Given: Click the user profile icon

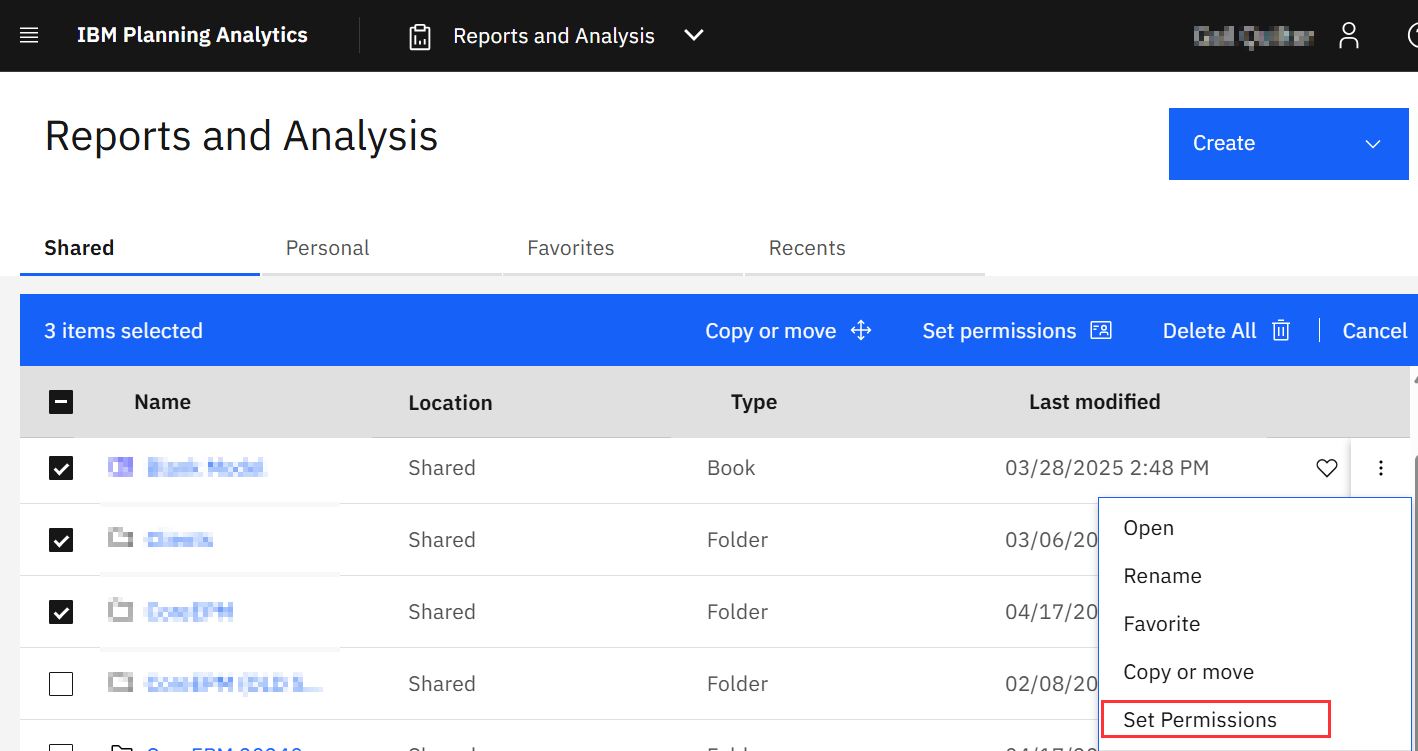Looking at the screenshot, I should point(1349,36).
